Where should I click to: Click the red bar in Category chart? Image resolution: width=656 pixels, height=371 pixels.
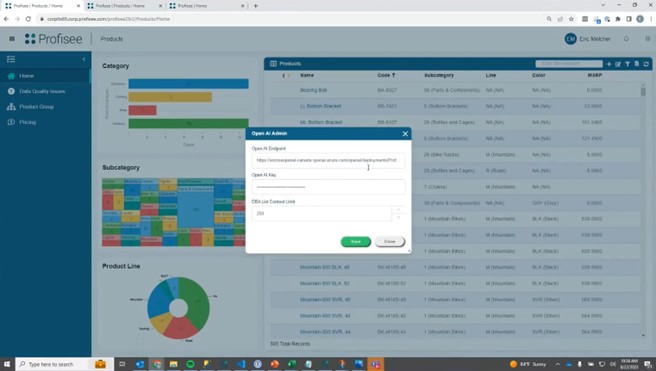[x=142, y=110]
